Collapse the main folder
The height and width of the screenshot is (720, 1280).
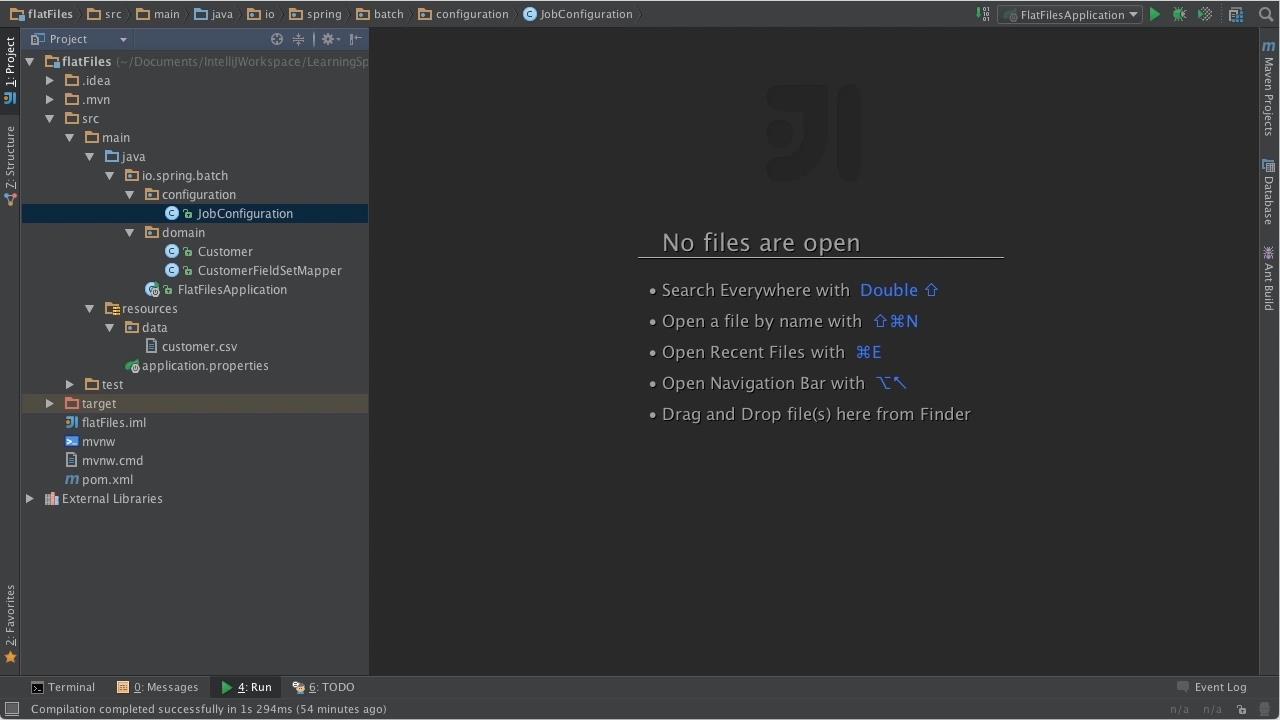pyautogui.click(x=70, y=138)
